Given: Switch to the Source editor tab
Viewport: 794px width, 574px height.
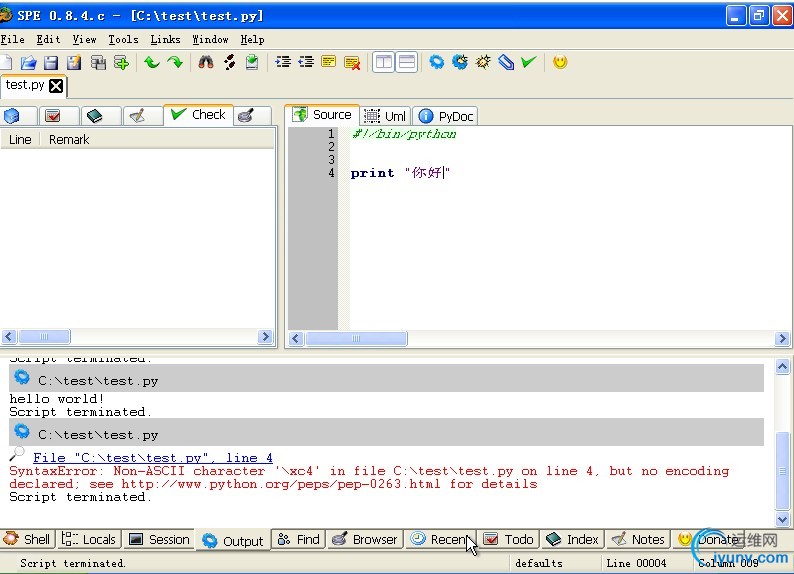Looking at the screenshot, I should click(322, 114).
